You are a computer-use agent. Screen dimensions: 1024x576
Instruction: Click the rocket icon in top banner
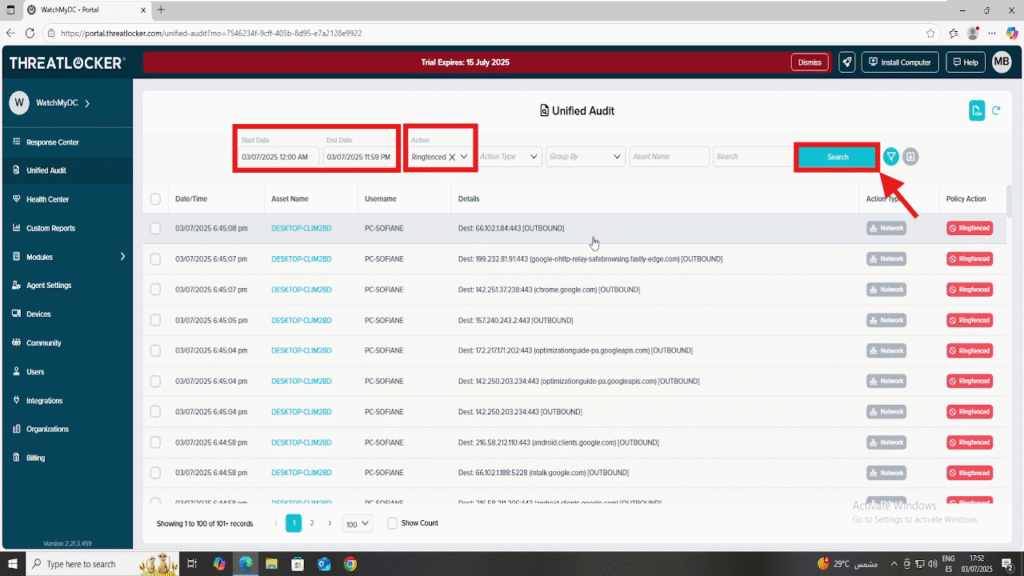847,62
